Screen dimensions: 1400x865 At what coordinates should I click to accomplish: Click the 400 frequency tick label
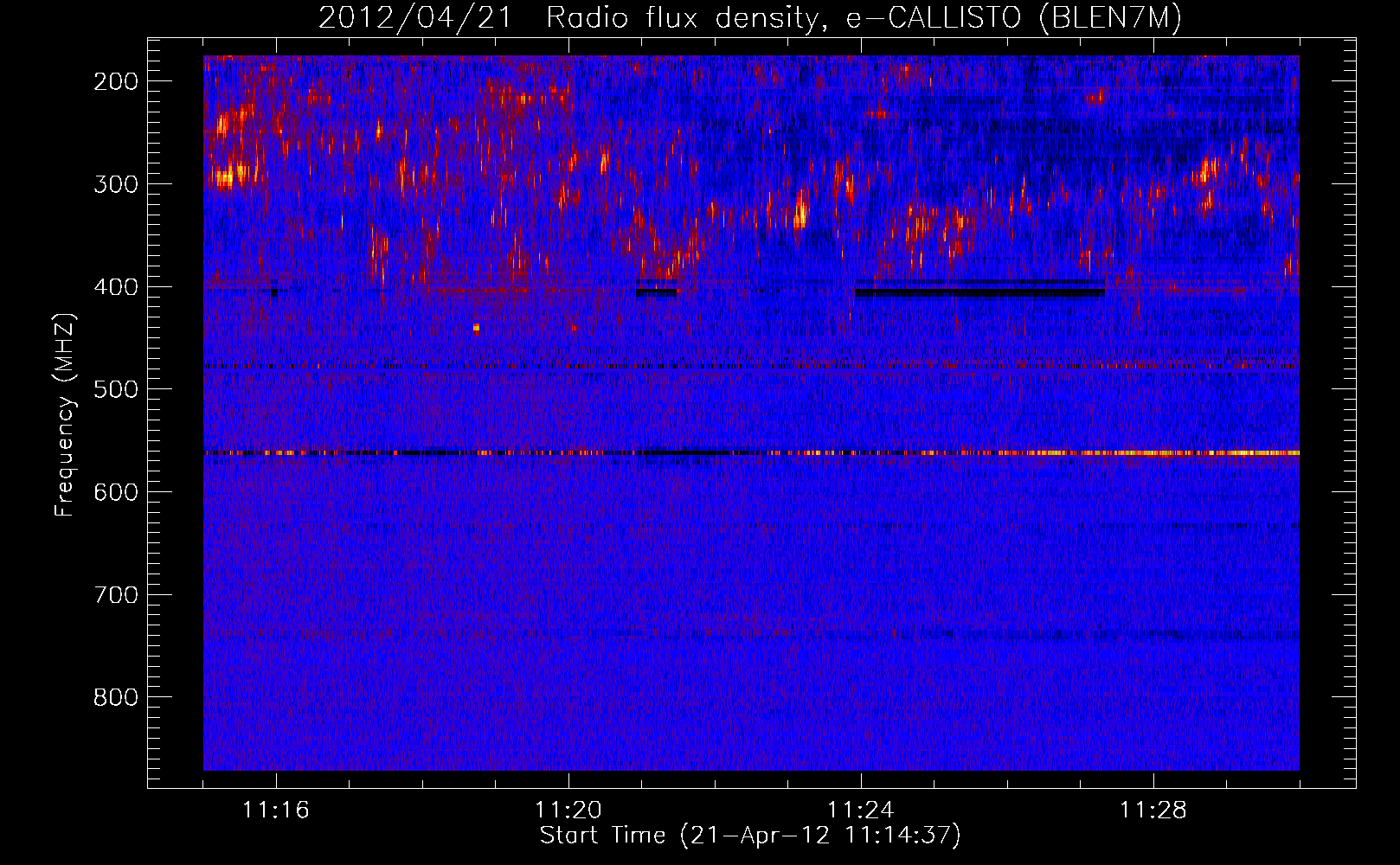(x=116, y=287)
